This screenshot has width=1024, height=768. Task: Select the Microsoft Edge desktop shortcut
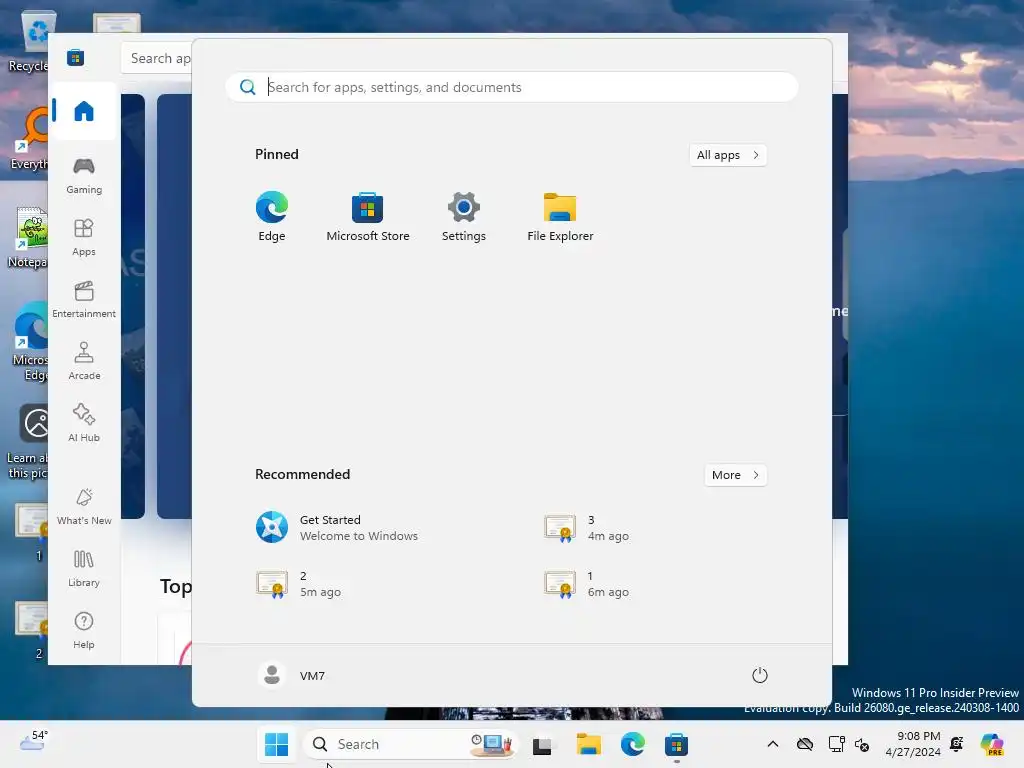(x=29, y=341)
